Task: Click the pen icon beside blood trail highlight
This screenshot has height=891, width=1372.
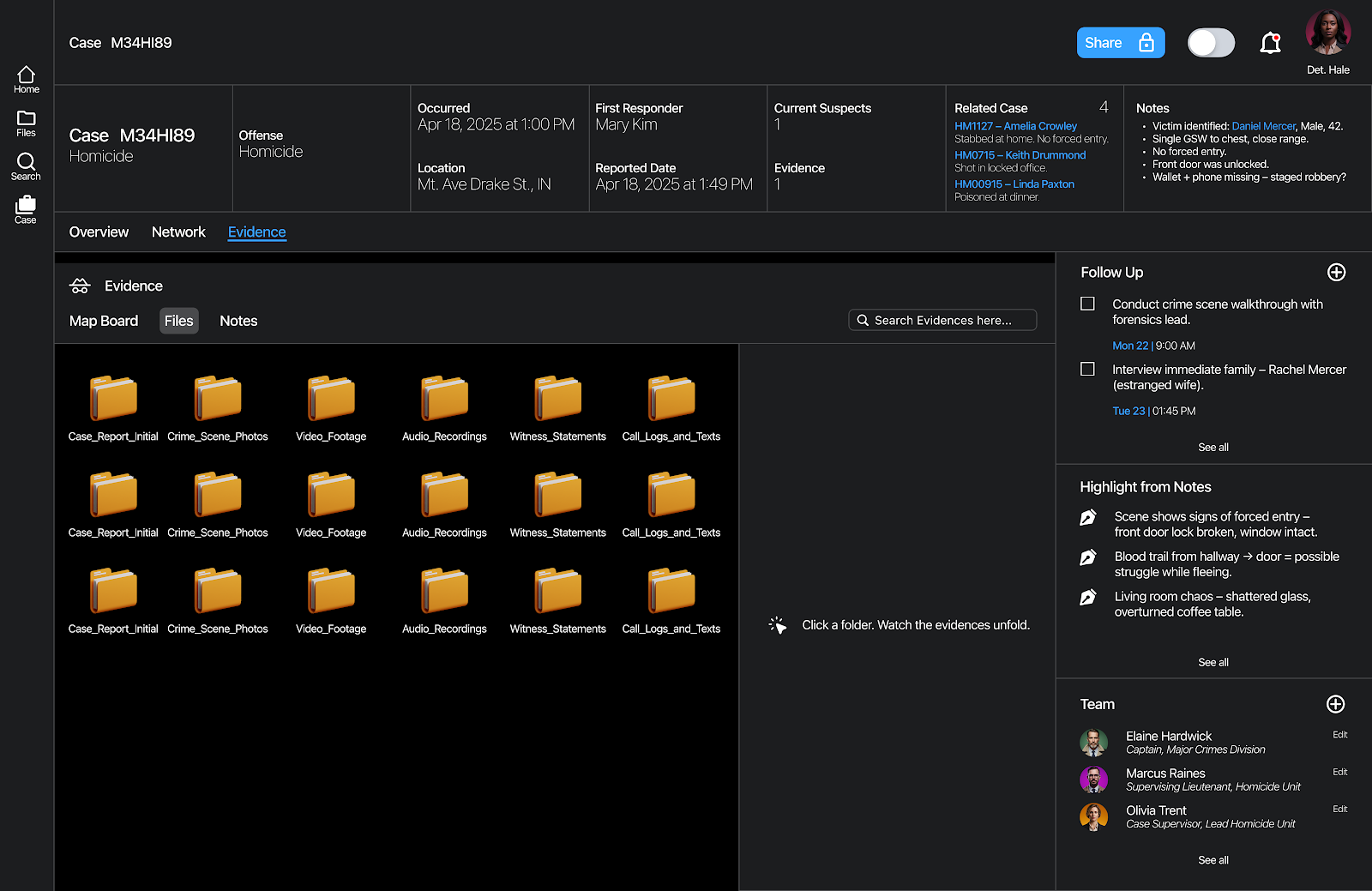Action: [1088, 557]
